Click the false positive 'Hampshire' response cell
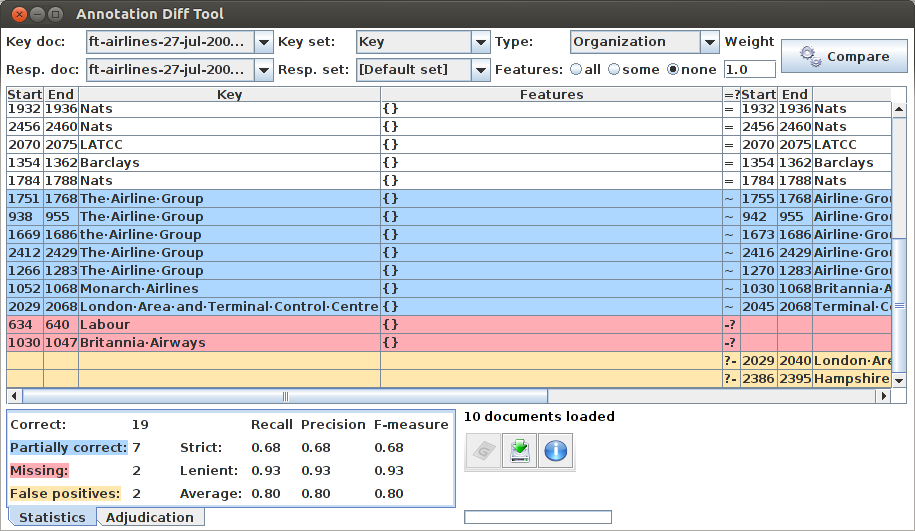The image size is (915, 531). (852, 379)
